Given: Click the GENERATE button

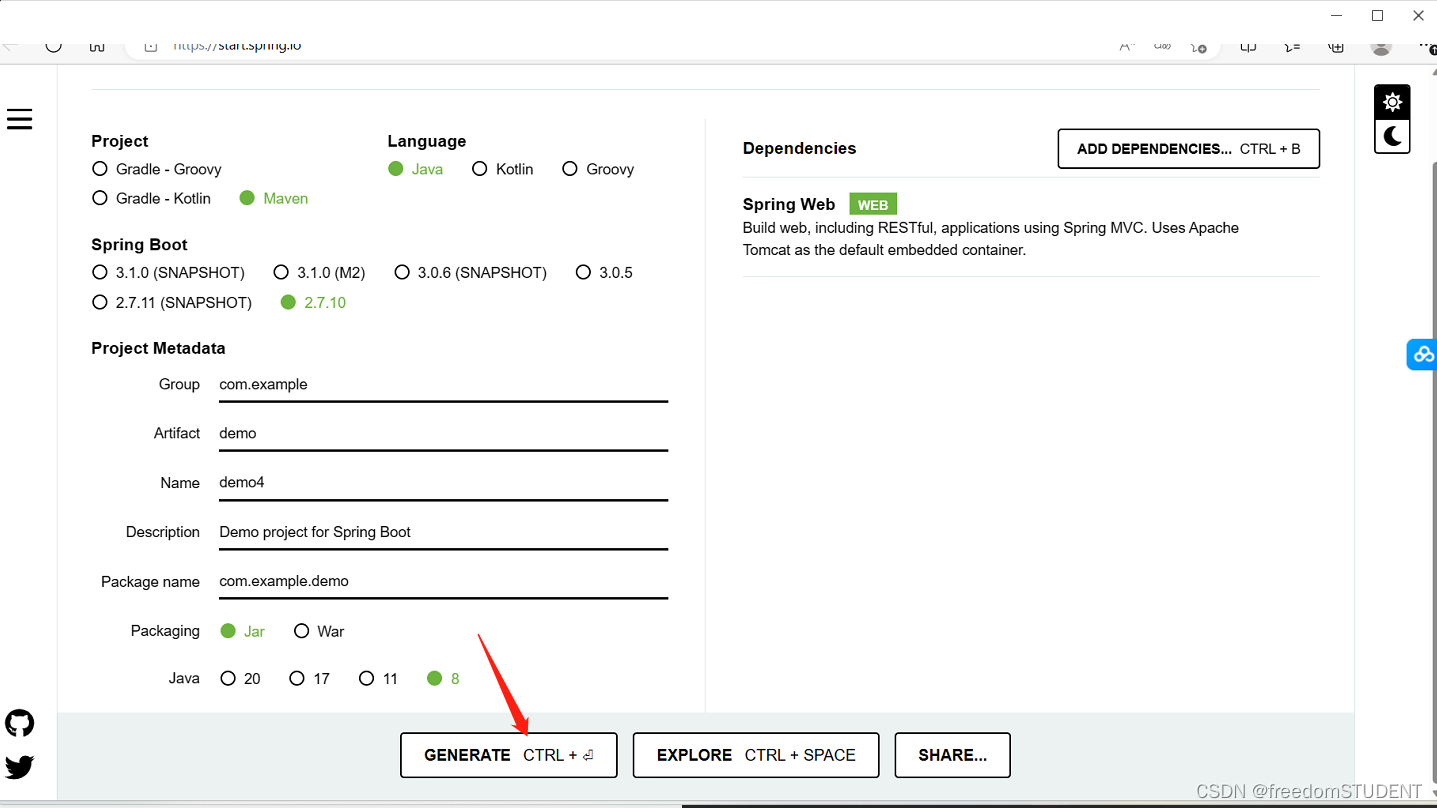Looking at the screenshot, I should (509, 755).
